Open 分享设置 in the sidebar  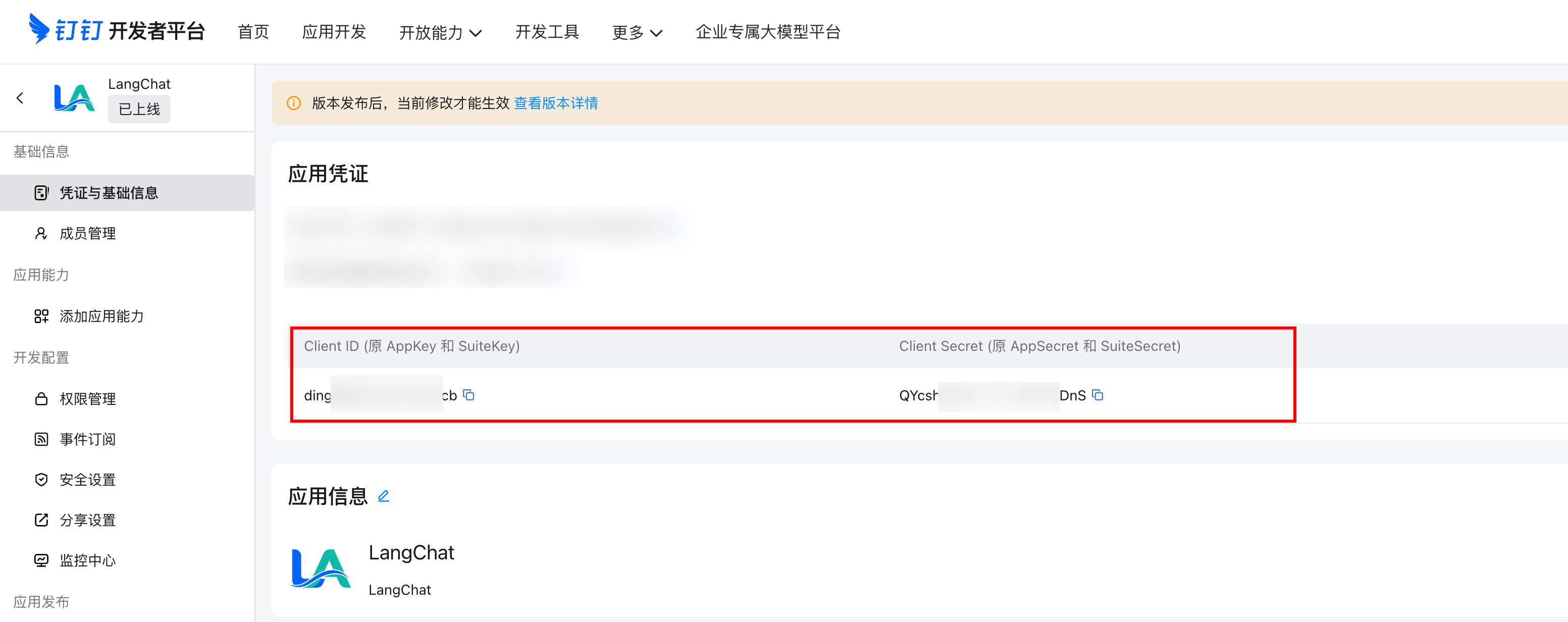[88, 521]
